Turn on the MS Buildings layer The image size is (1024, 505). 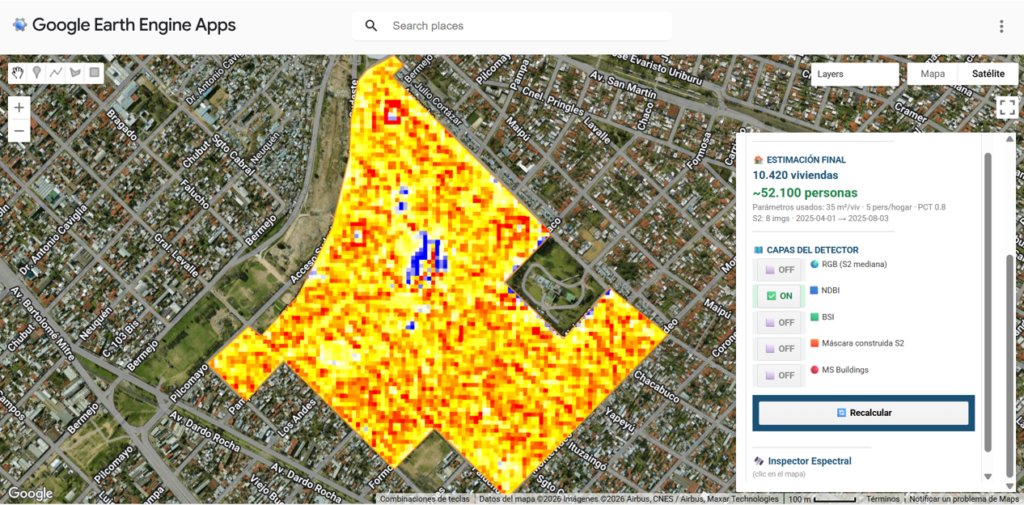pyautogui.click(x=778, y=375)
